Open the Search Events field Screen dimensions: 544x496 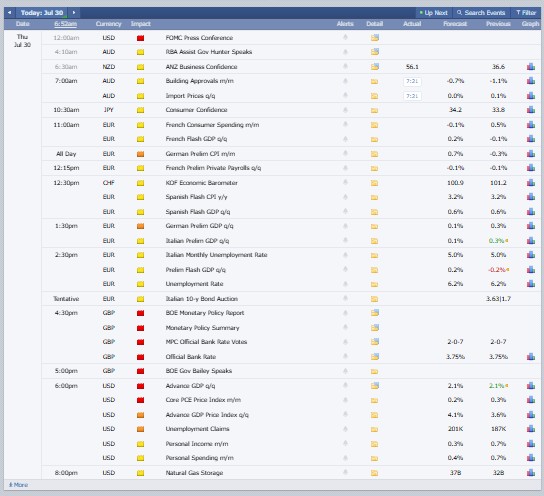[481, 13]
